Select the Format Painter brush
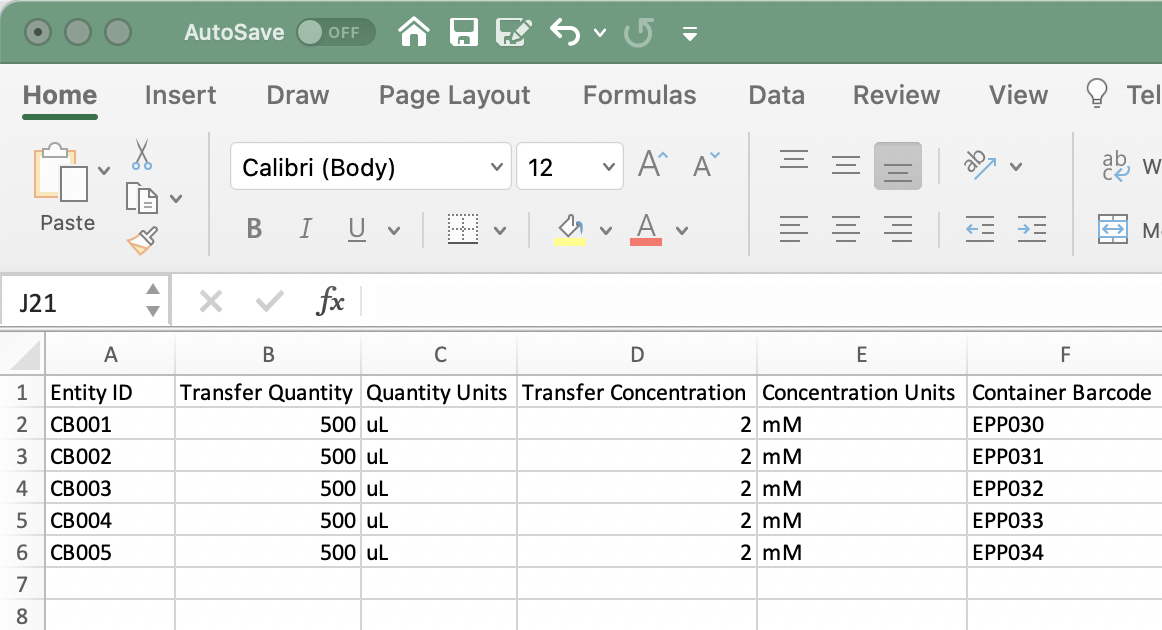 pyautogui.click(x=142, y=240)
